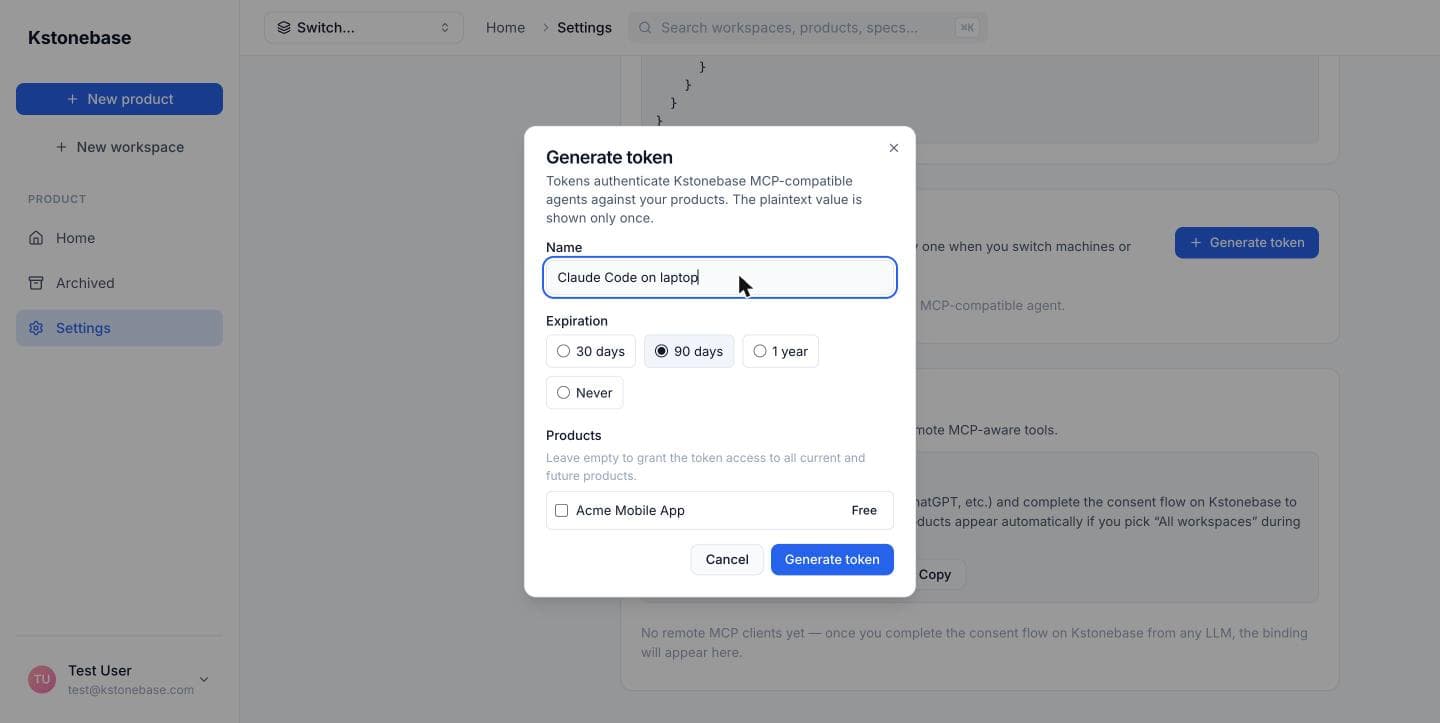Viewport: 1440px width, 723px height.
Task: Navigate to Home breadcrumb
Action: (x=505, y=28)
